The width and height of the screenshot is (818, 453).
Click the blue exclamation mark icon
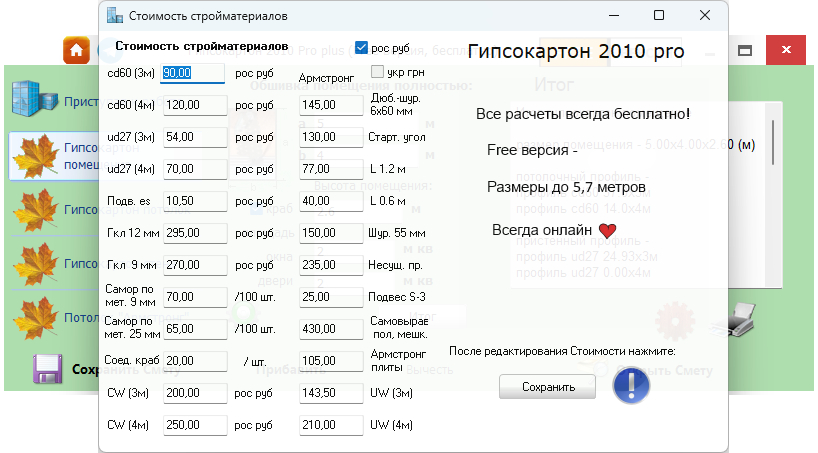(631, 386)
